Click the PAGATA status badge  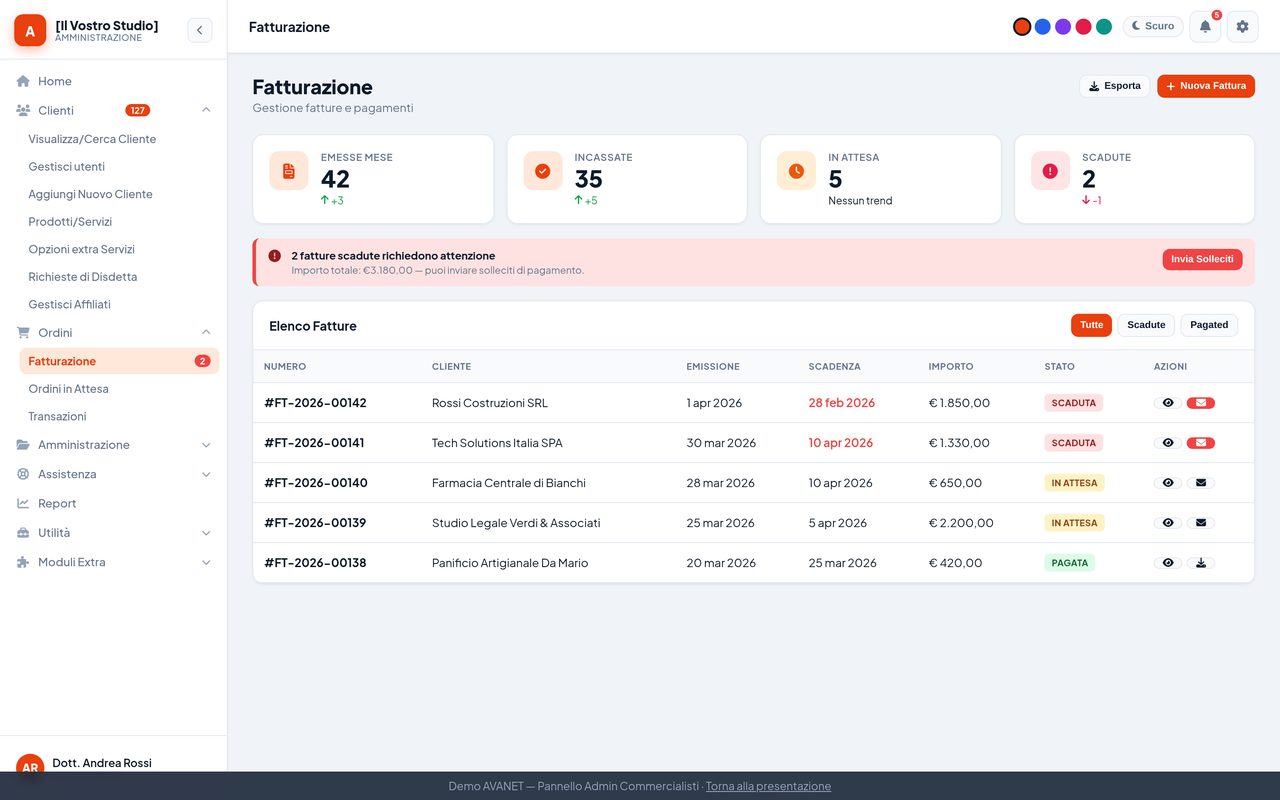coord(1070,563)
